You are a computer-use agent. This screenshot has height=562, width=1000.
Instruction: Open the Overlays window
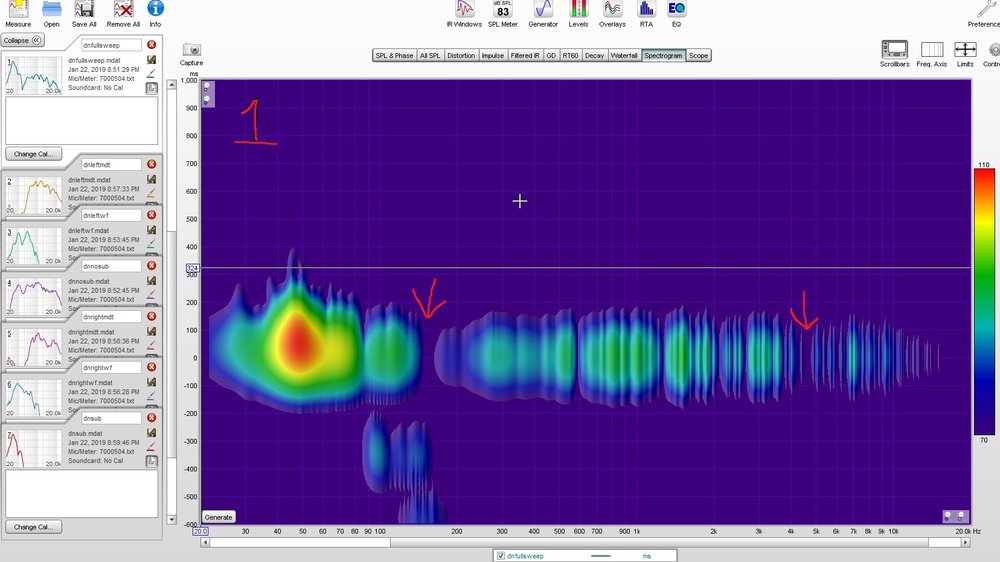[612, 13]
